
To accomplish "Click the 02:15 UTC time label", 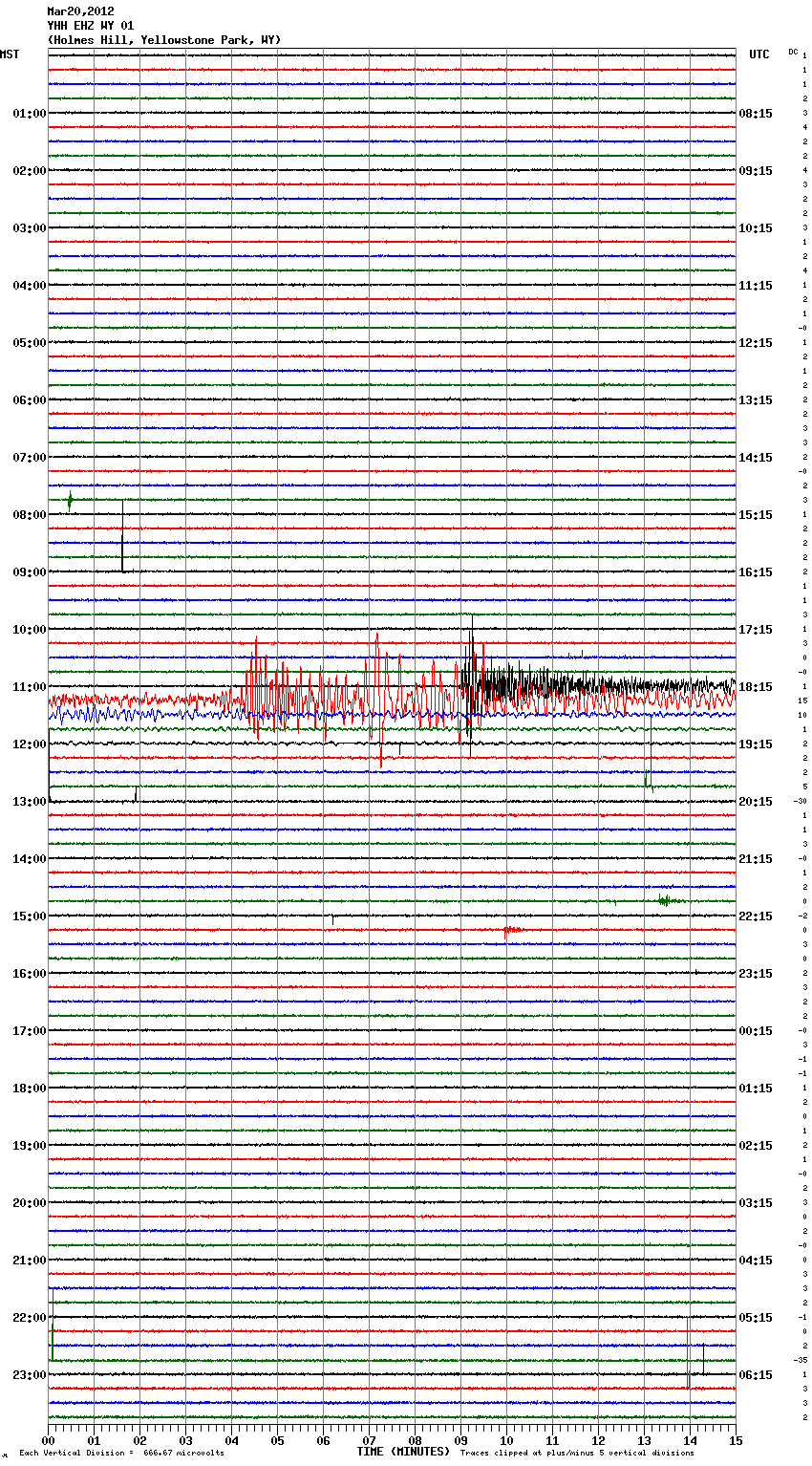I will (756, 1146).
